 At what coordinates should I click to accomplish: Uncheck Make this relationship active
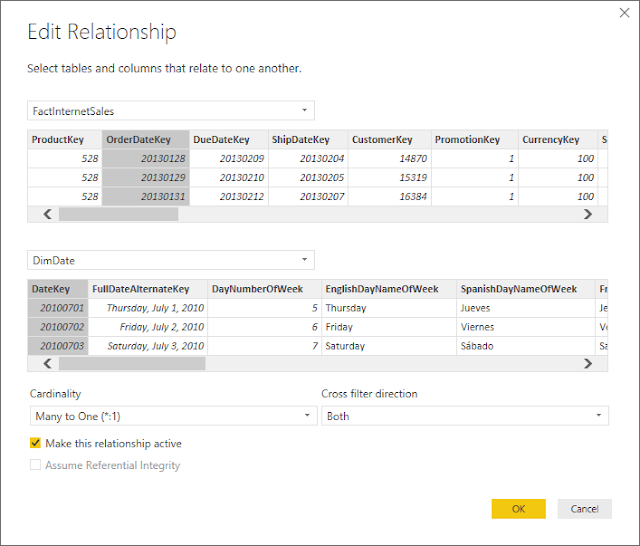tap(36, 443)
